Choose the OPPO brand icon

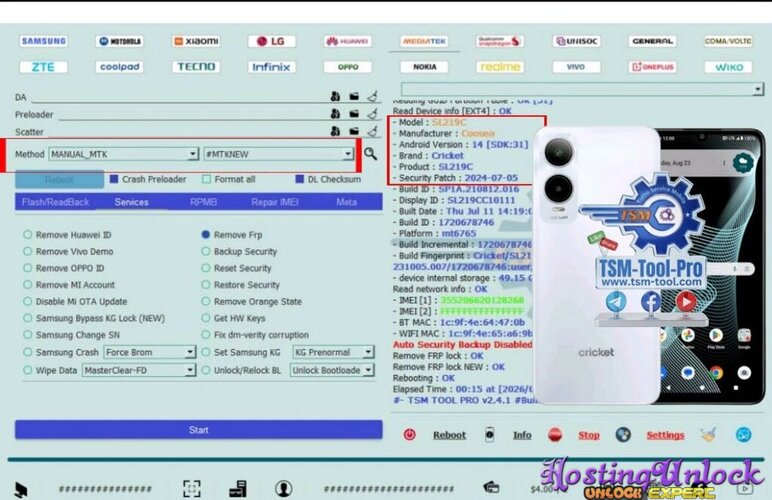click(348, 66)
